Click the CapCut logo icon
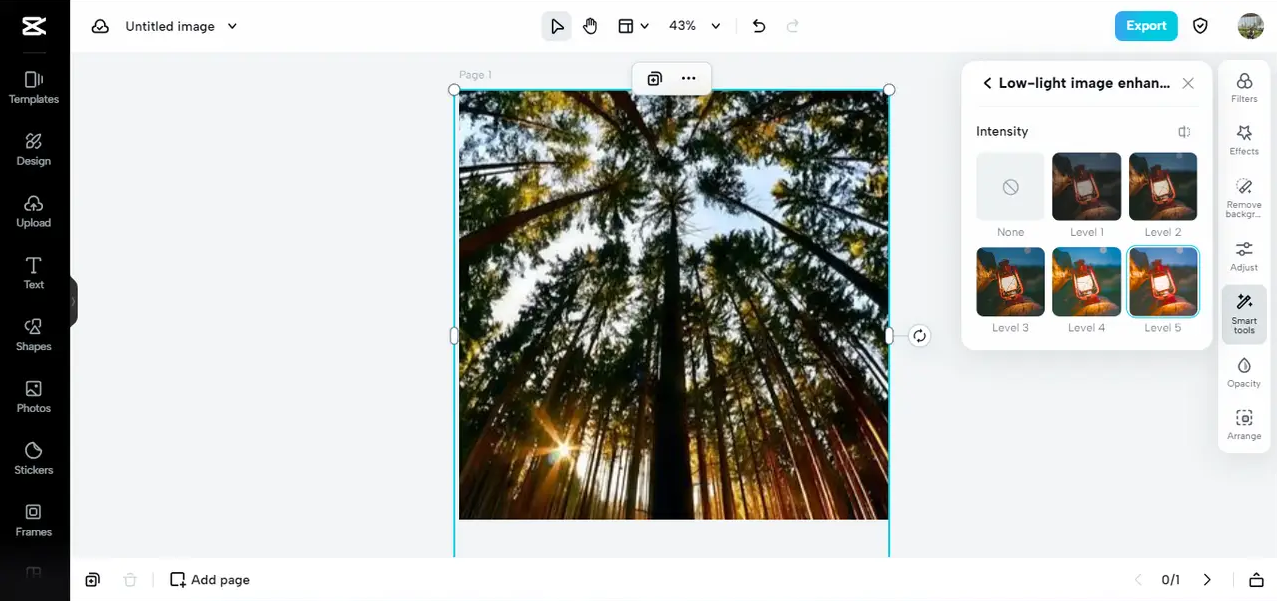Viewport: 1277px width, 601px height. point(34,26)
